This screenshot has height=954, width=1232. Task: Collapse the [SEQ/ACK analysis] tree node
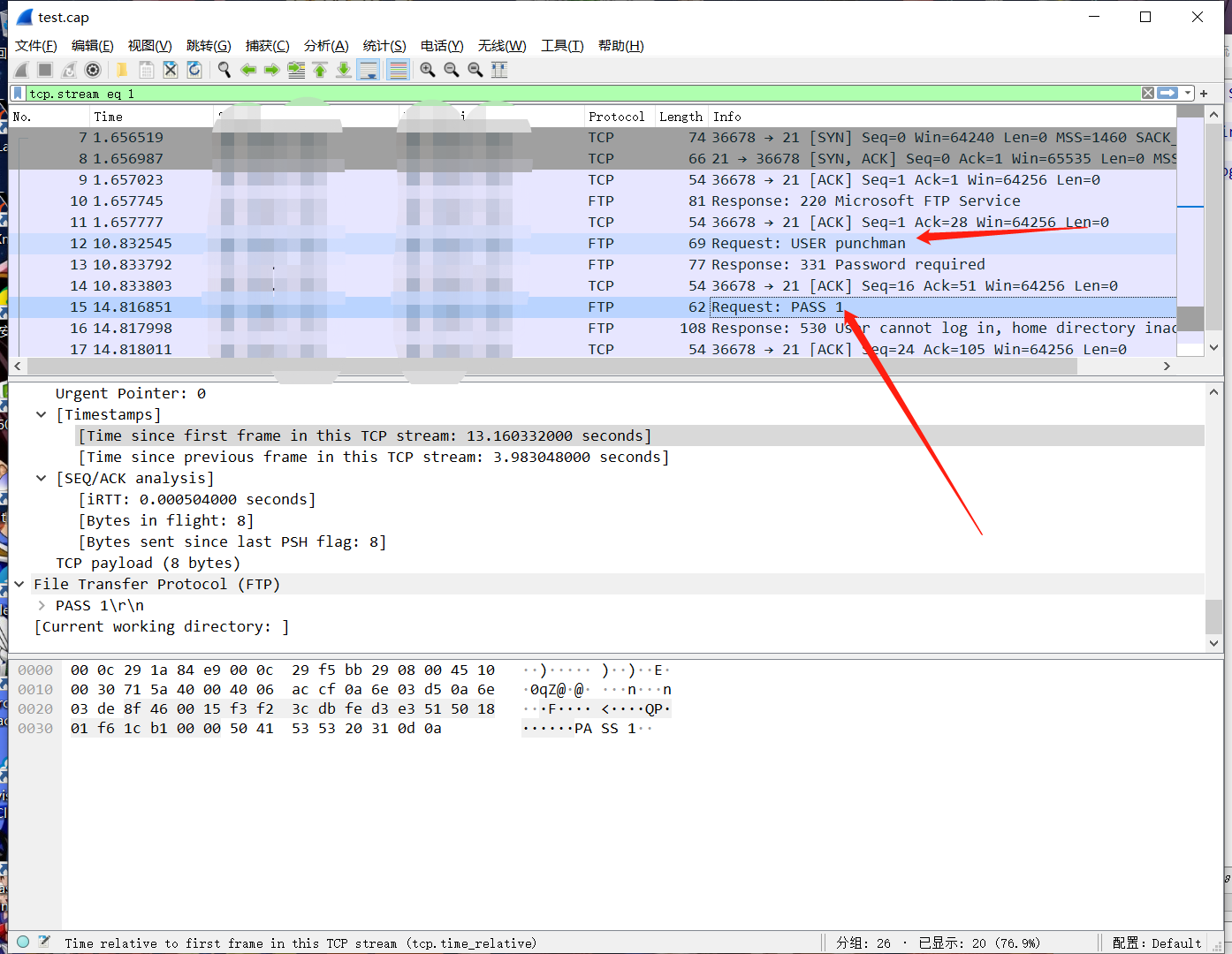[41, 478]
